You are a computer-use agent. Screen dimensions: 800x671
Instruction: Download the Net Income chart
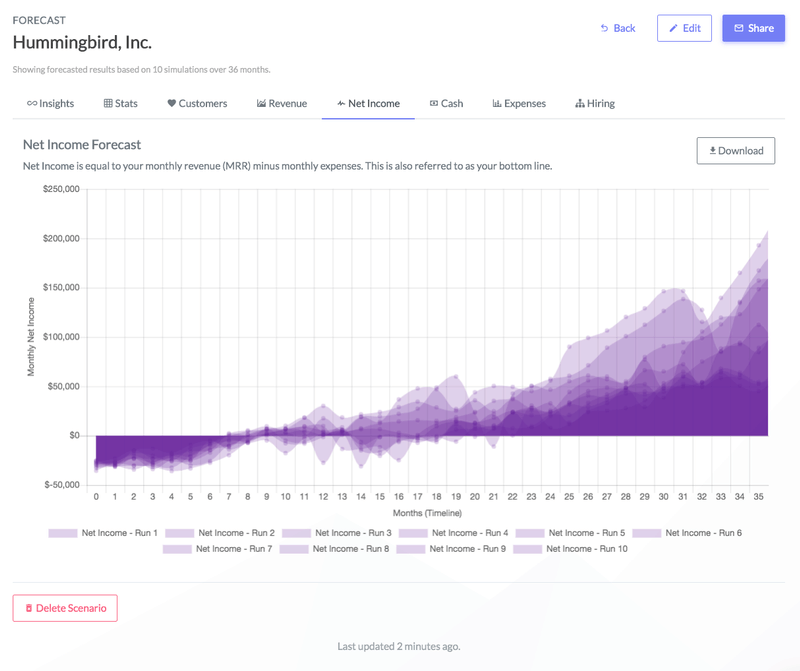coord(735,151)
